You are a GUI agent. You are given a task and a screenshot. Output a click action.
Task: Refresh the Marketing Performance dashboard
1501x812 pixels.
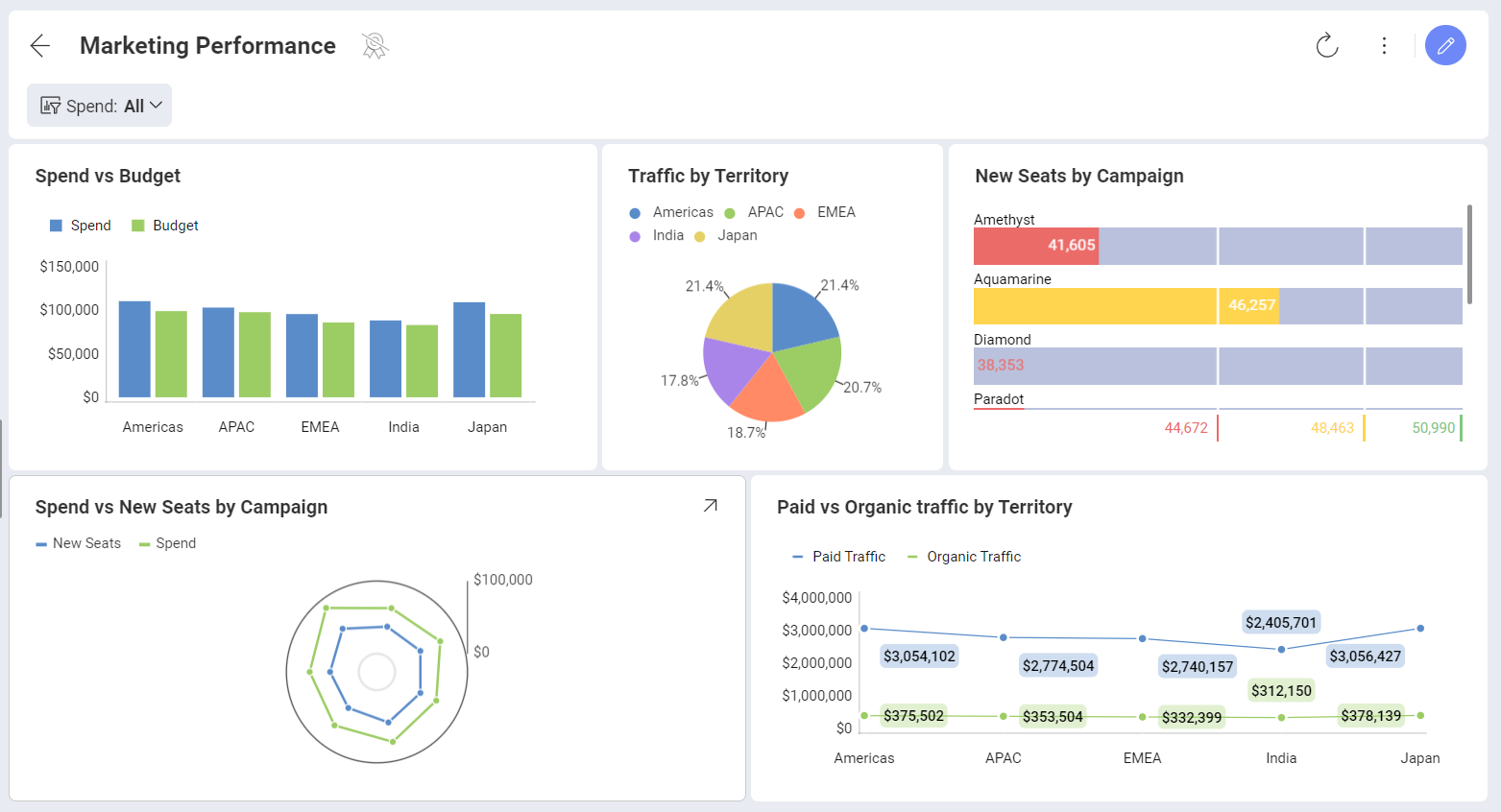pos(1326,45)
